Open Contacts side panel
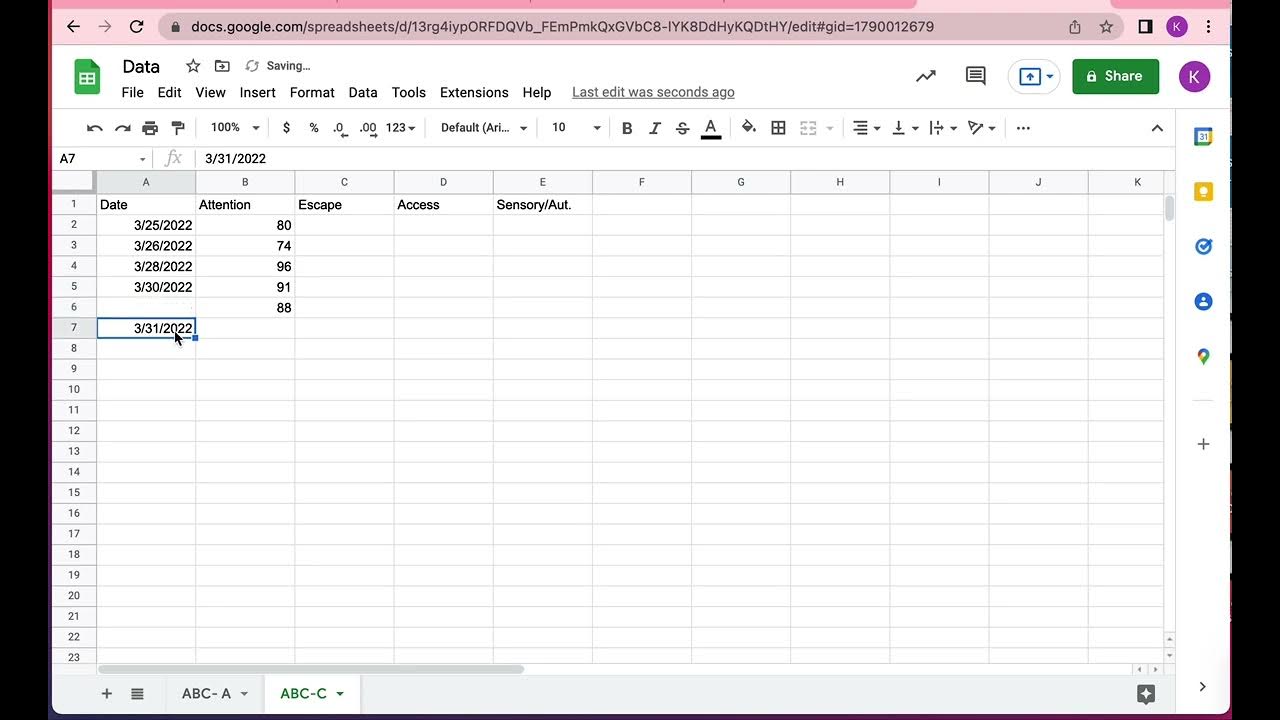 [x=1203, y=301]
